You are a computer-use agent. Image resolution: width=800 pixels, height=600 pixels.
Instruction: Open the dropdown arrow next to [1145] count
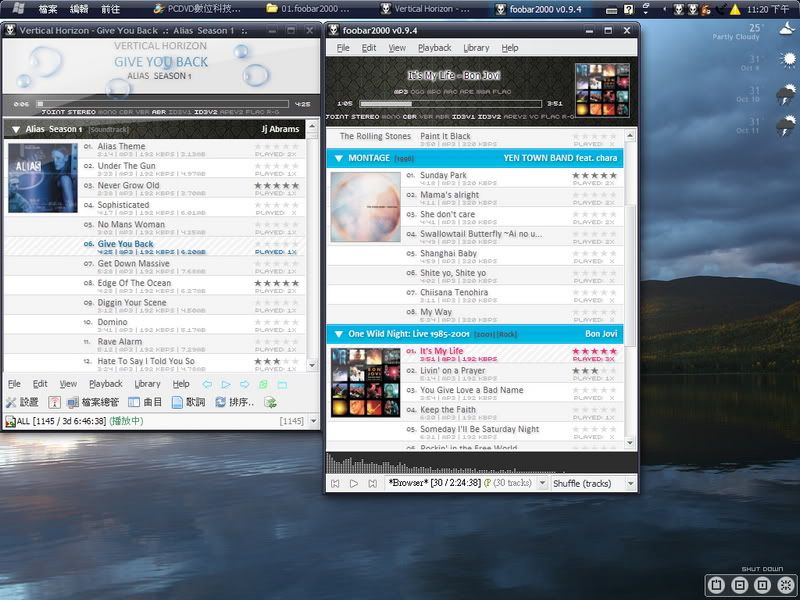(x=314, y=421)
